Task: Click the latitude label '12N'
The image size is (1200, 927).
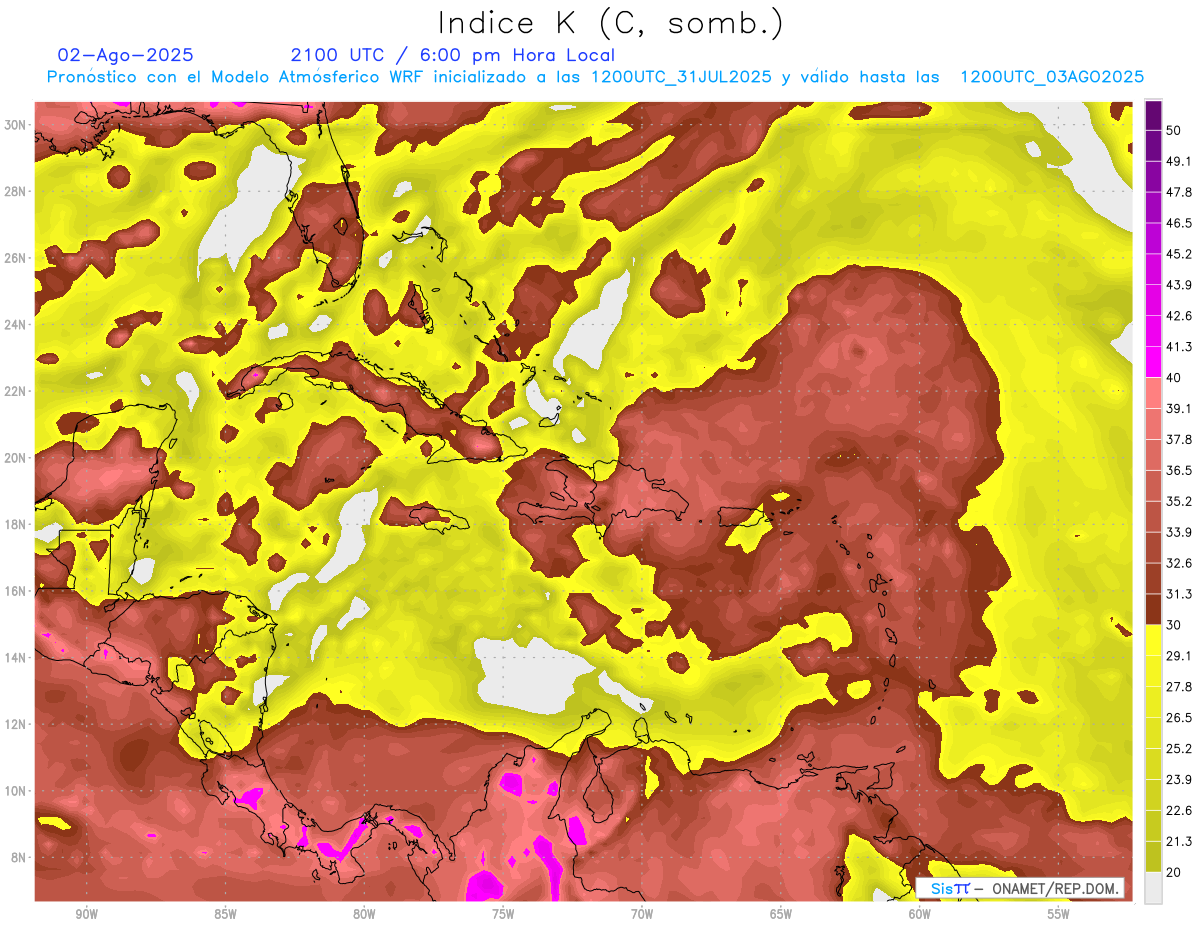Action: 15,724
